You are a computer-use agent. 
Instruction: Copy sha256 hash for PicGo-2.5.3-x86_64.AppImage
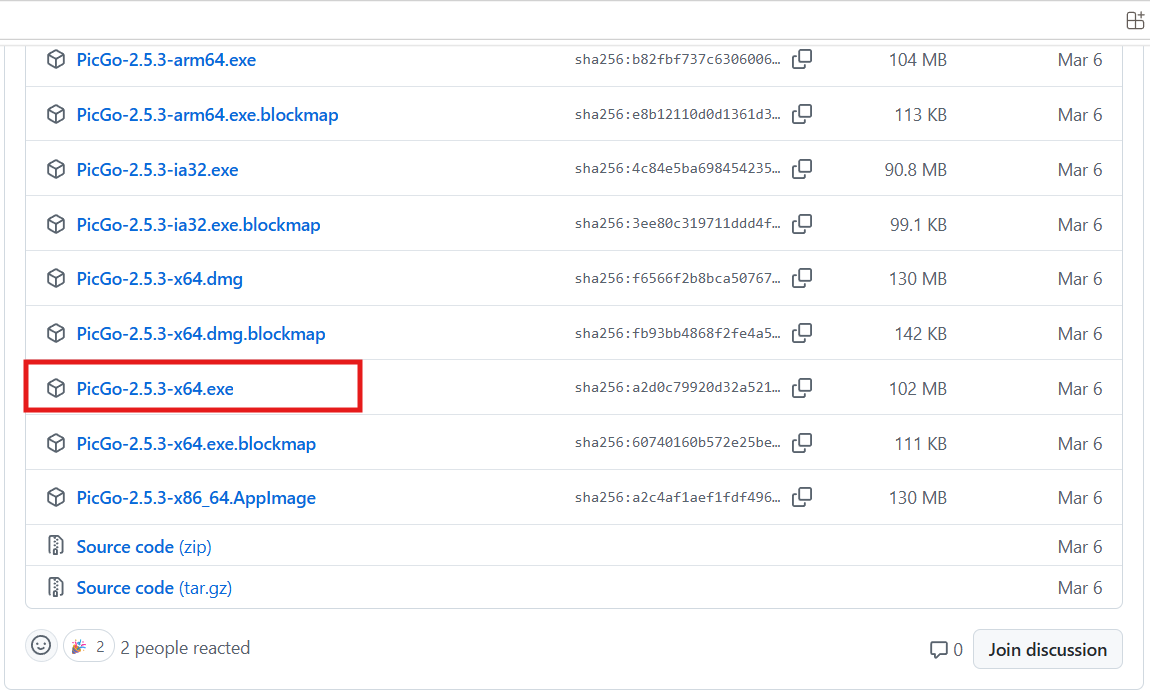[802, 497]
